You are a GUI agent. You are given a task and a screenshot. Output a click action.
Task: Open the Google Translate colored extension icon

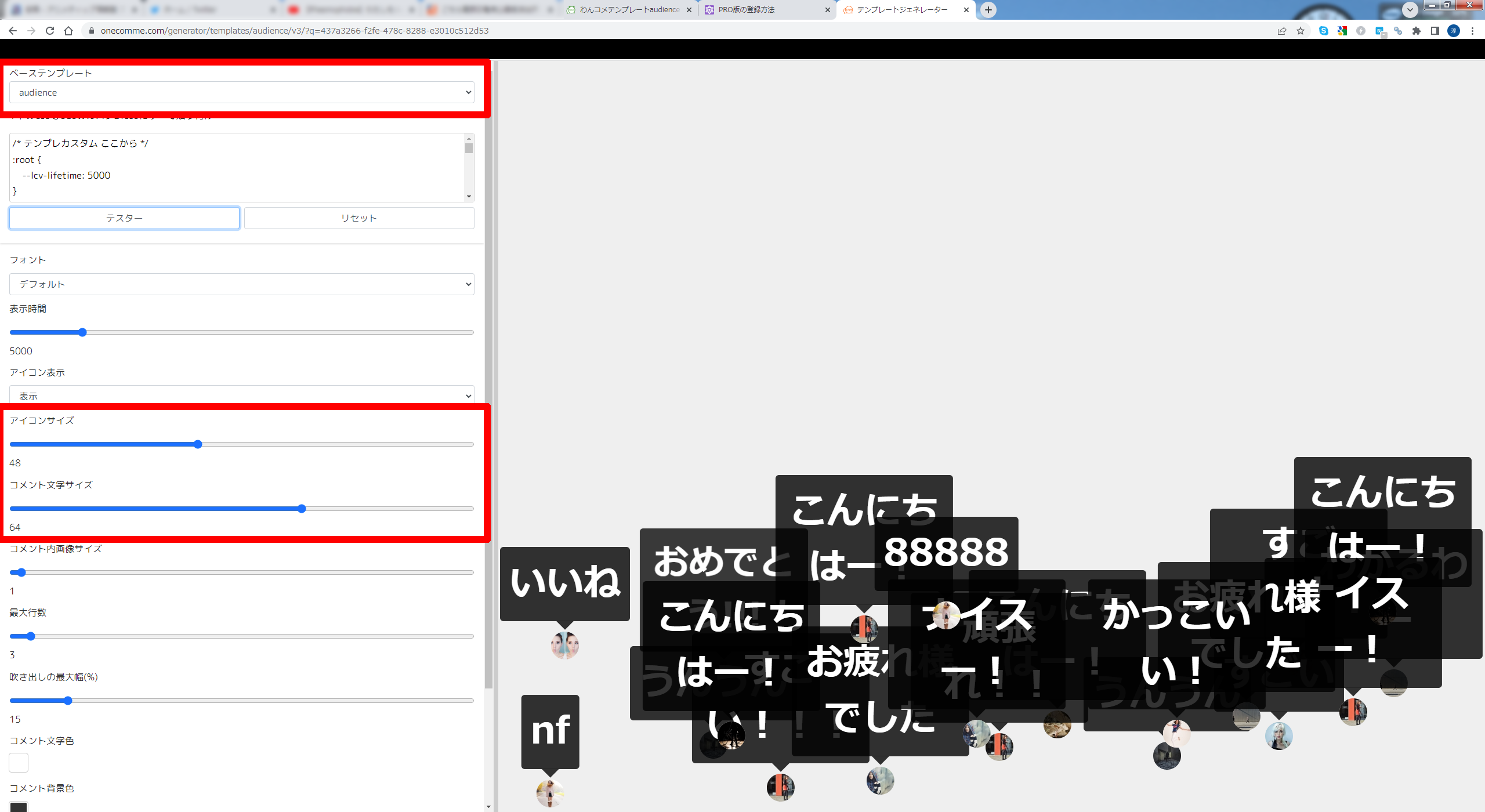[x=1342, y=31]
